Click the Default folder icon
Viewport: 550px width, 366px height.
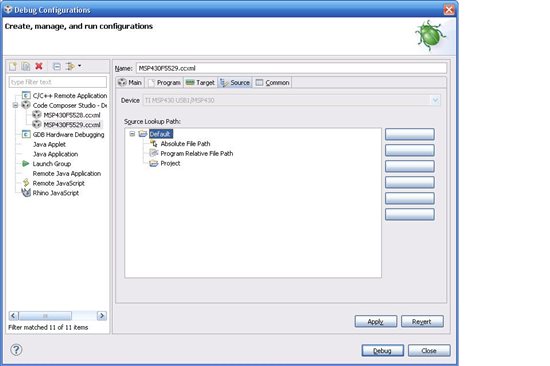click(x=143, y=134)
